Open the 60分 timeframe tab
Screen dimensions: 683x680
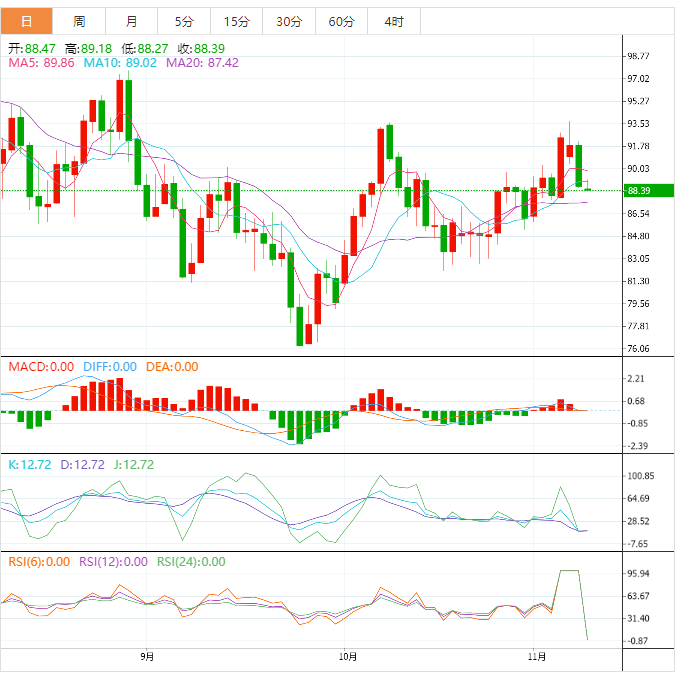pyautogui.click(x=342, y=21)
